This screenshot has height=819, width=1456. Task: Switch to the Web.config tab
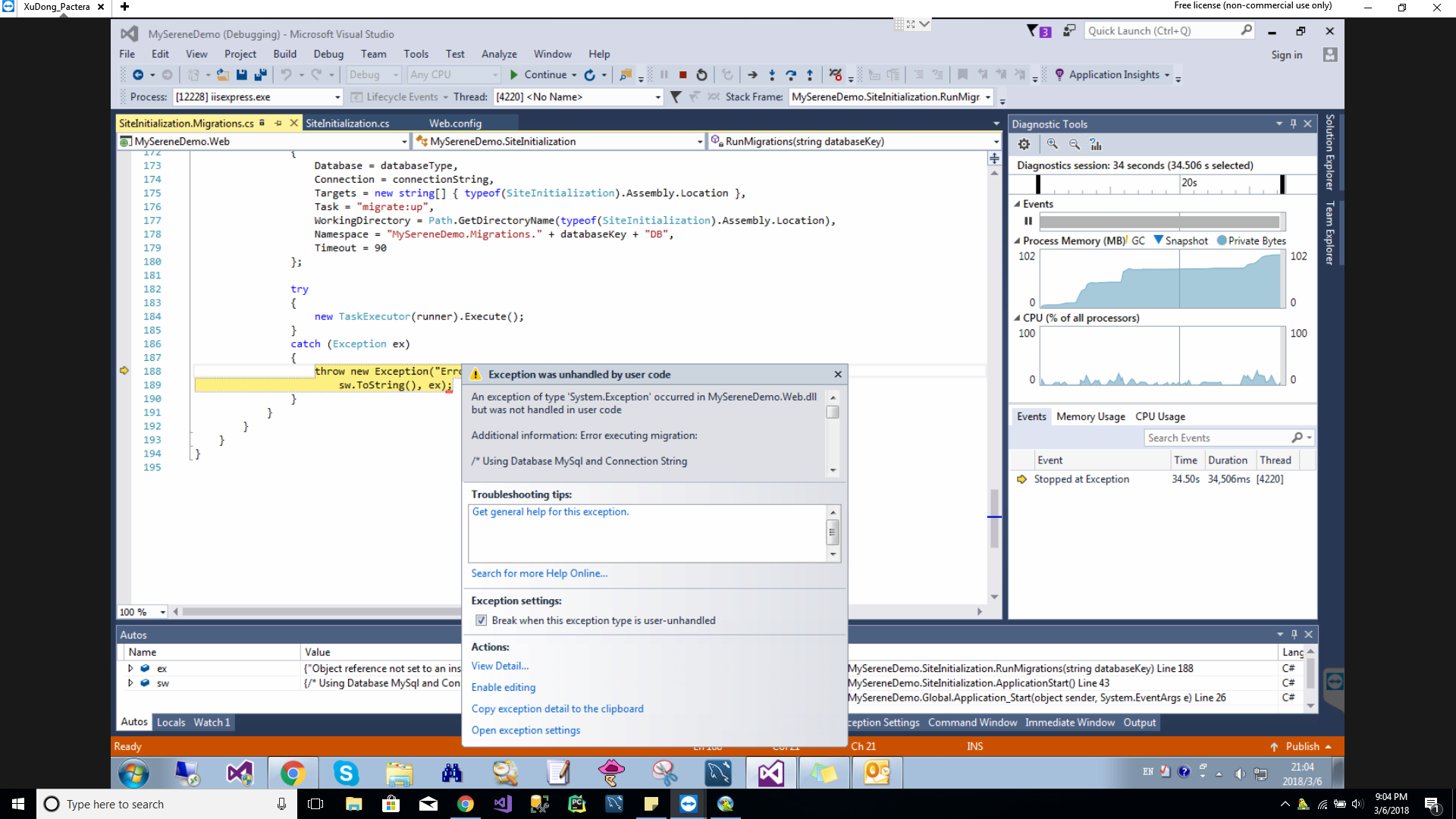point(456,122)
